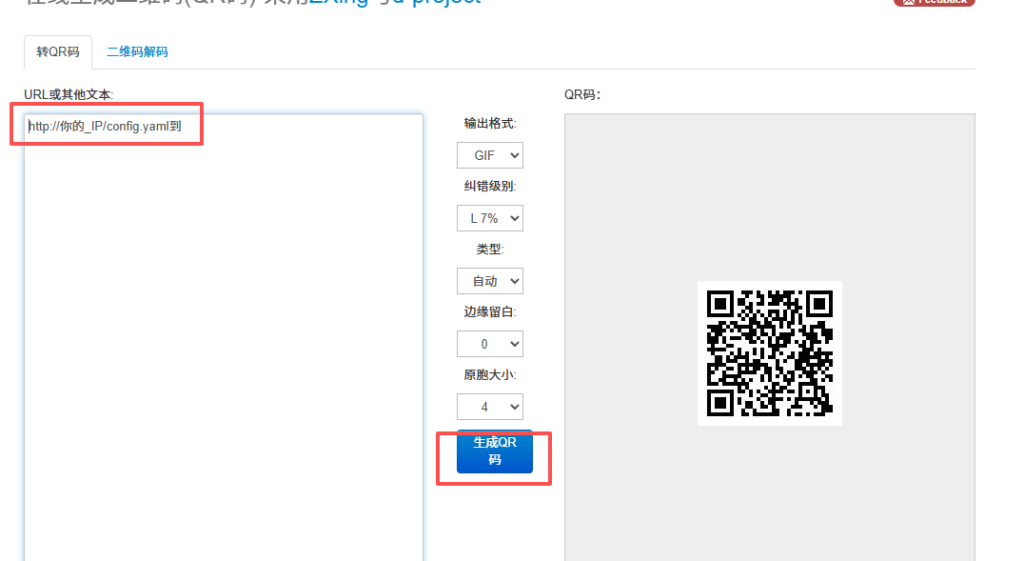
Task: Open the 边缘留白 dropdown showing 0
Action: pos(490,344)
